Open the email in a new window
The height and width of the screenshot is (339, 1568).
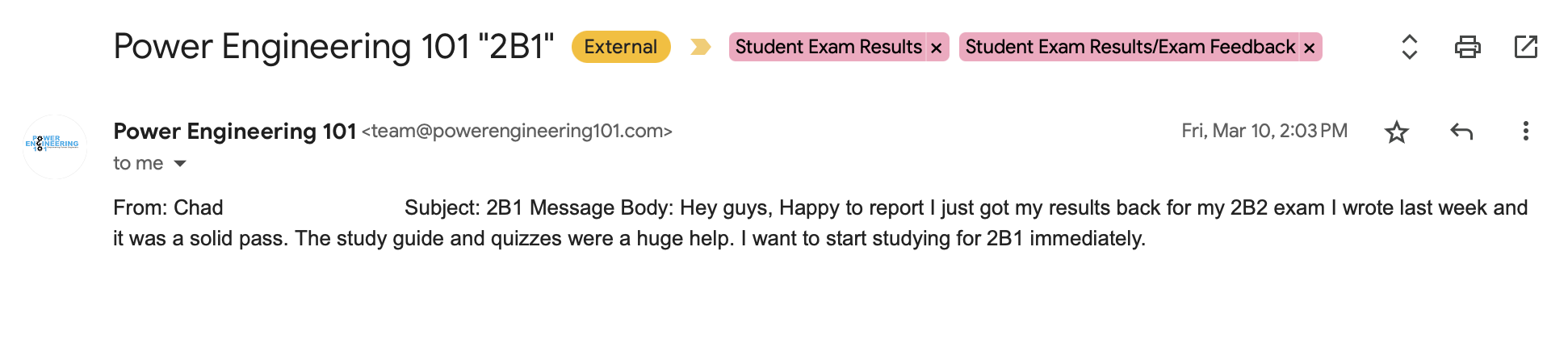1525,47
